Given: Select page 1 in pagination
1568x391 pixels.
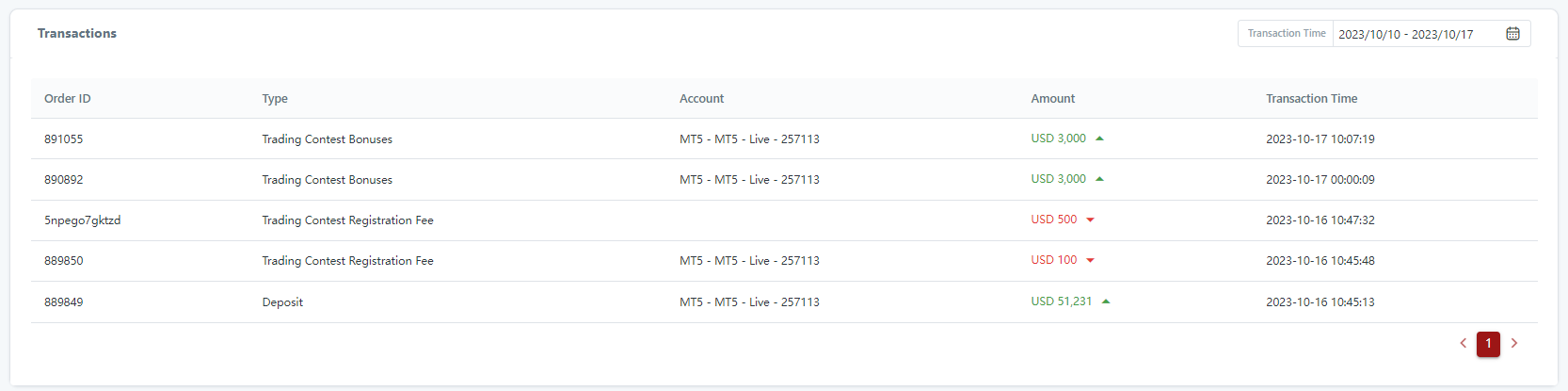Looking at the screenshot, I should [x=1488, y=344].
